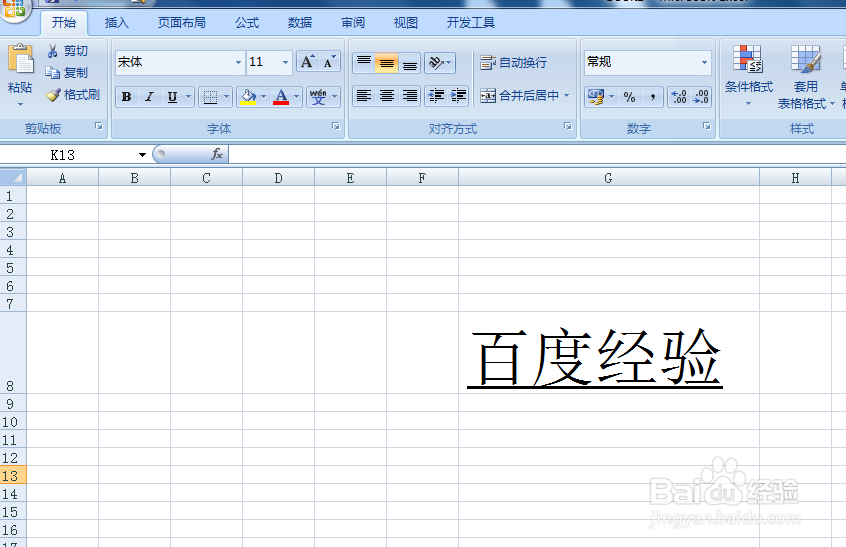The image size is (846, 547).
Task: Select row 13 header
Action: [13, 476]
